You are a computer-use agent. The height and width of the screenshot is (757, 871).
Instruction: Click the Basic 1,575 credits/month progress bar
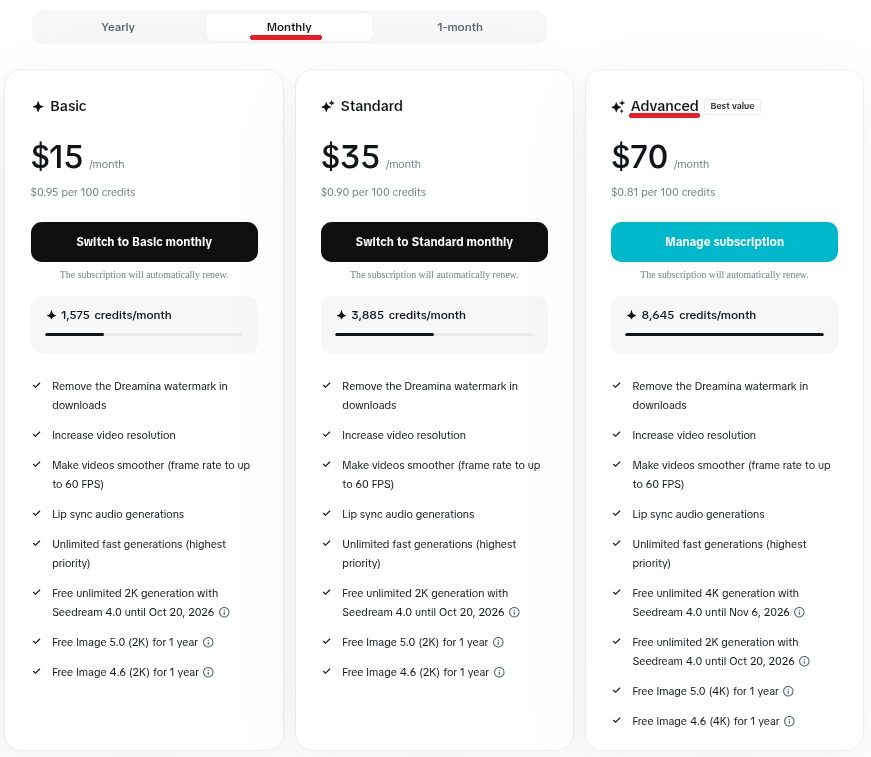[x=144, y=334]
